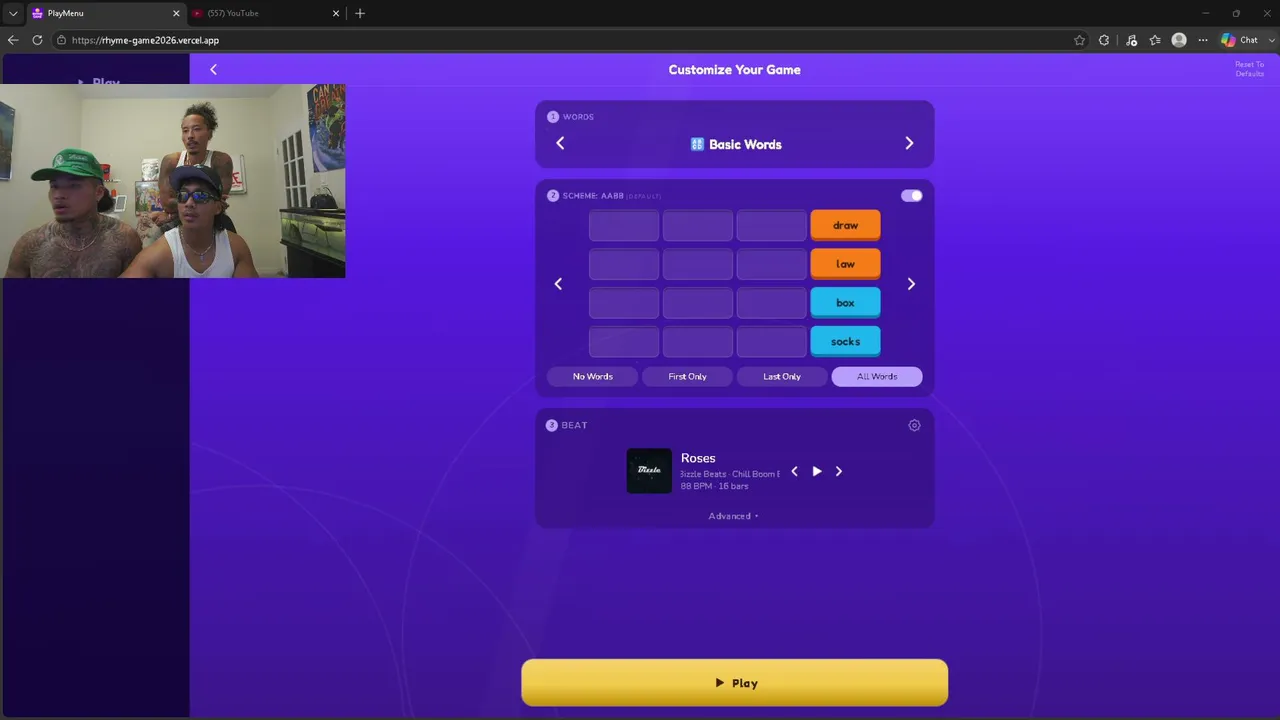Toggle the rhyme scheme switch
The height and width of the screenshot is (720, 1280).
(x=912, y=196)
